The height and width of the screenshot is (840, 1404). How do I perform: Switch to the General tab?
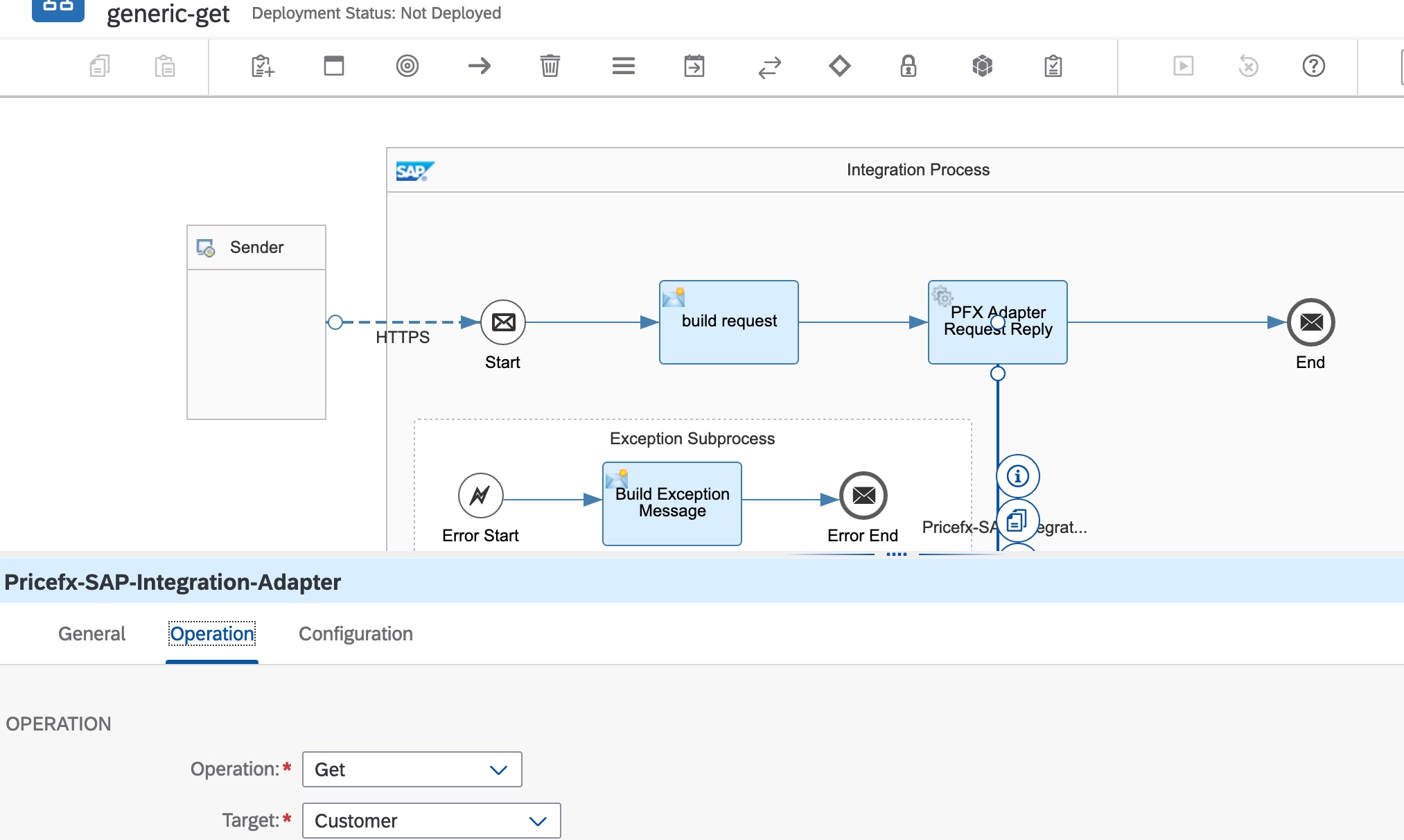[91, 633]
